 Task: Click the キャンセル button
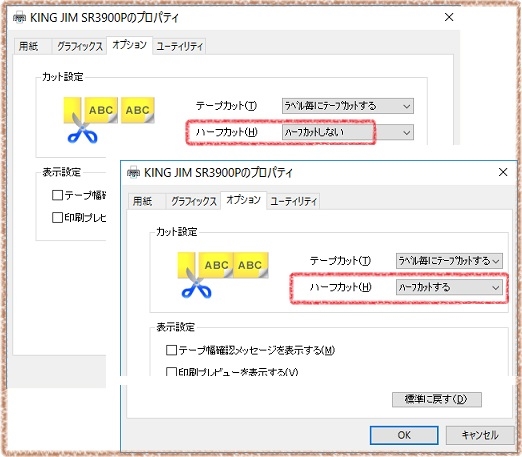click(x=480, y=435)
